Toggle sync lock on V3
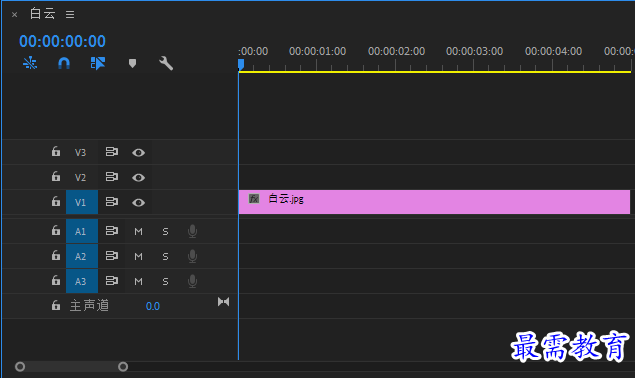This screenshot has width=635, height=378. click(112, 152)
